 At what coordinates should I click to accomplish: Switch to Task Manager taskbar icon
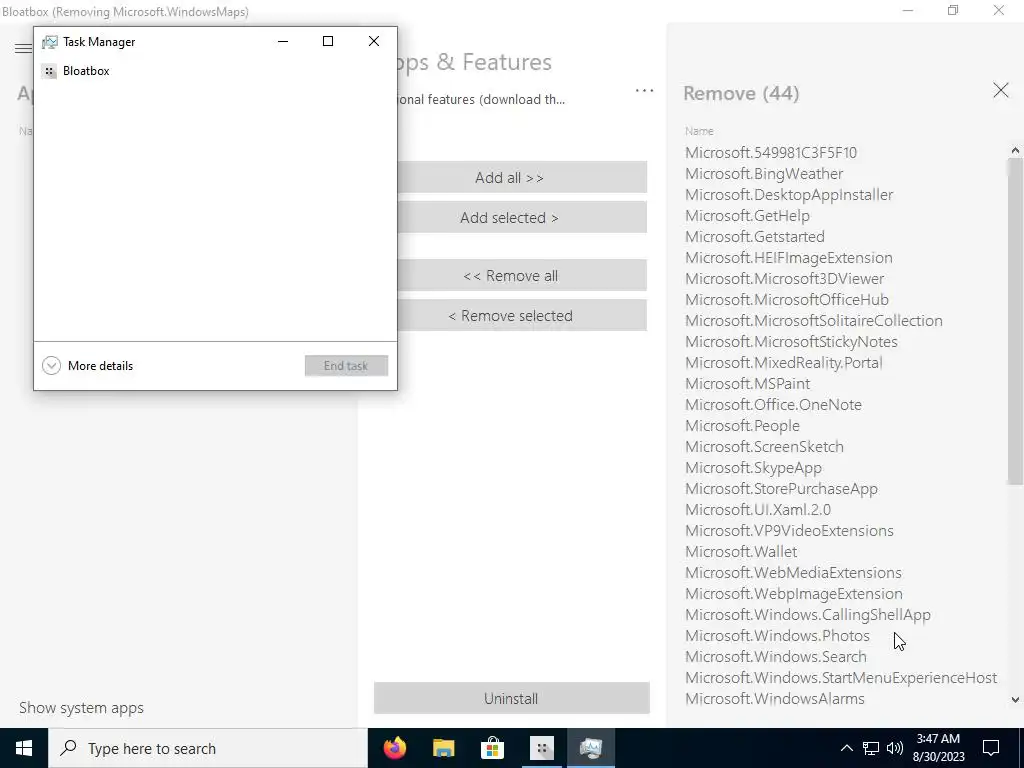point(590,748)
